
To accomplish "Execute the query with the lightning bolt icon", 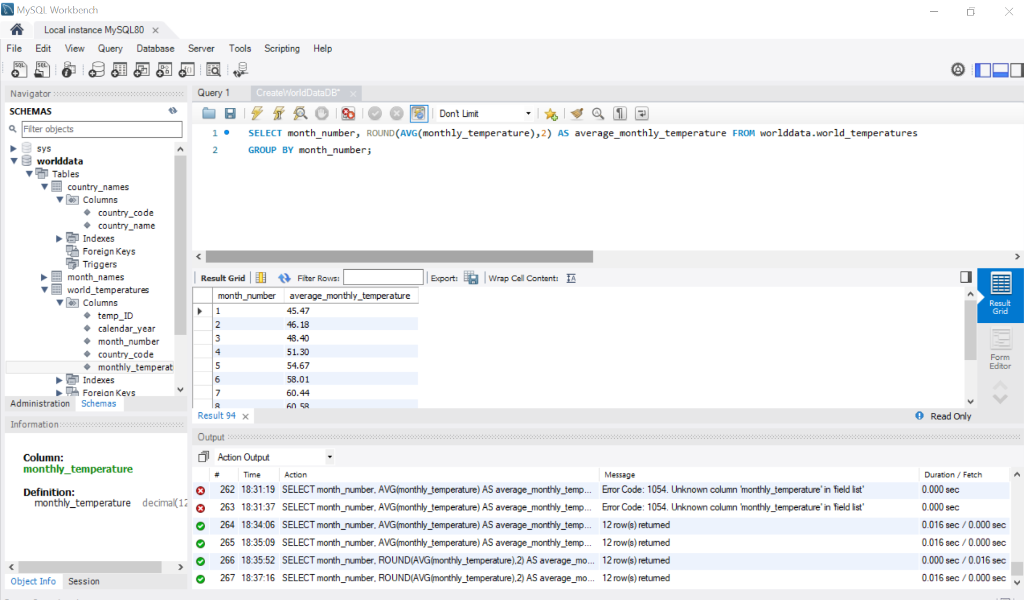I will [257, 114].
